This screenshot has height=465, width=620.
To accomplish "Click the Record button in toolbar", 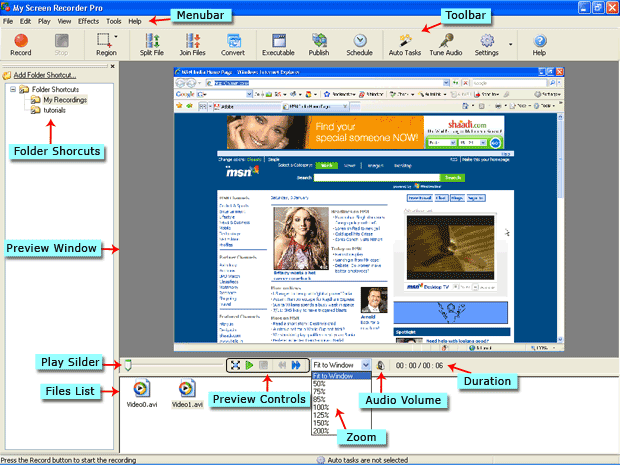I will [21, 43].
